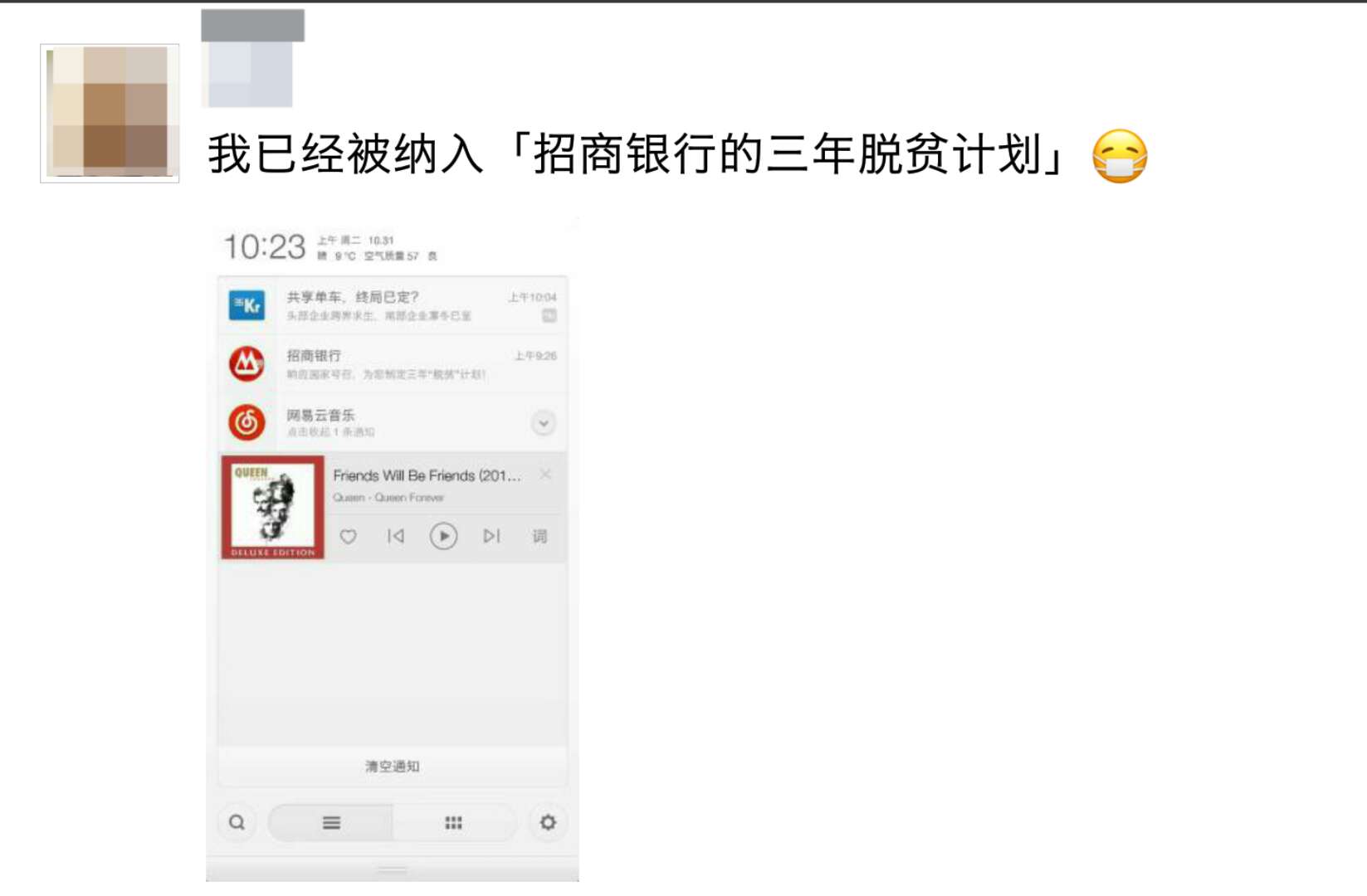
Task: Open 招商银行 notification message
Action: pos(393,363)
